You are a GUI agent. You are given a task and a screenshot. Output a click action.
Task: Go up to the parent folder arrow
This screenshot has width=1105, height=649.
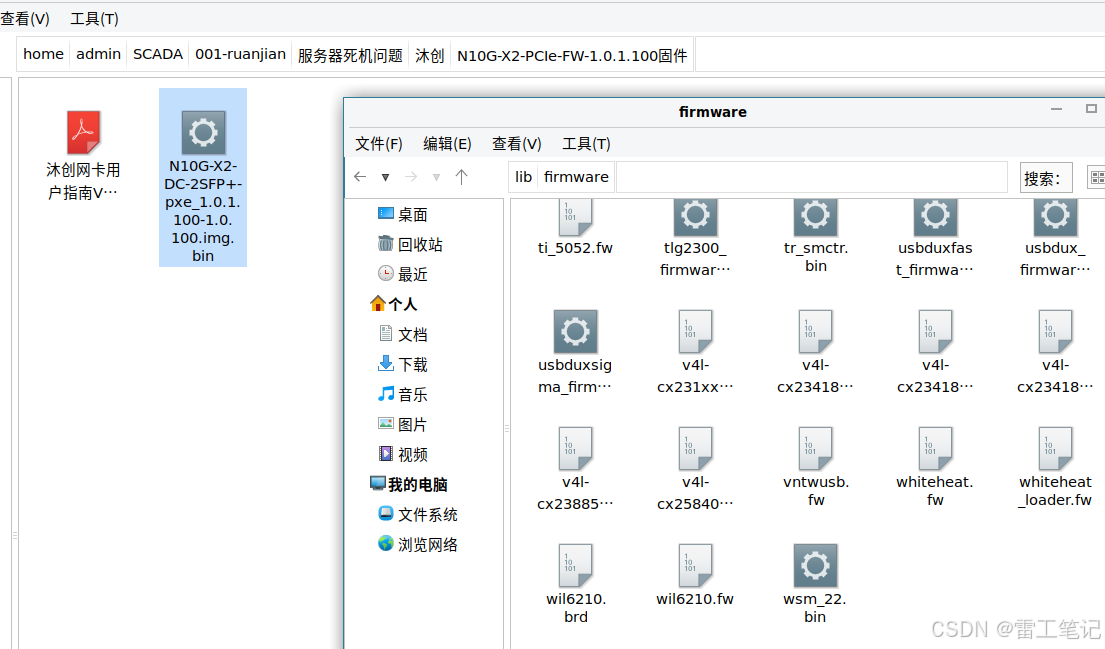tap(462, 177)
